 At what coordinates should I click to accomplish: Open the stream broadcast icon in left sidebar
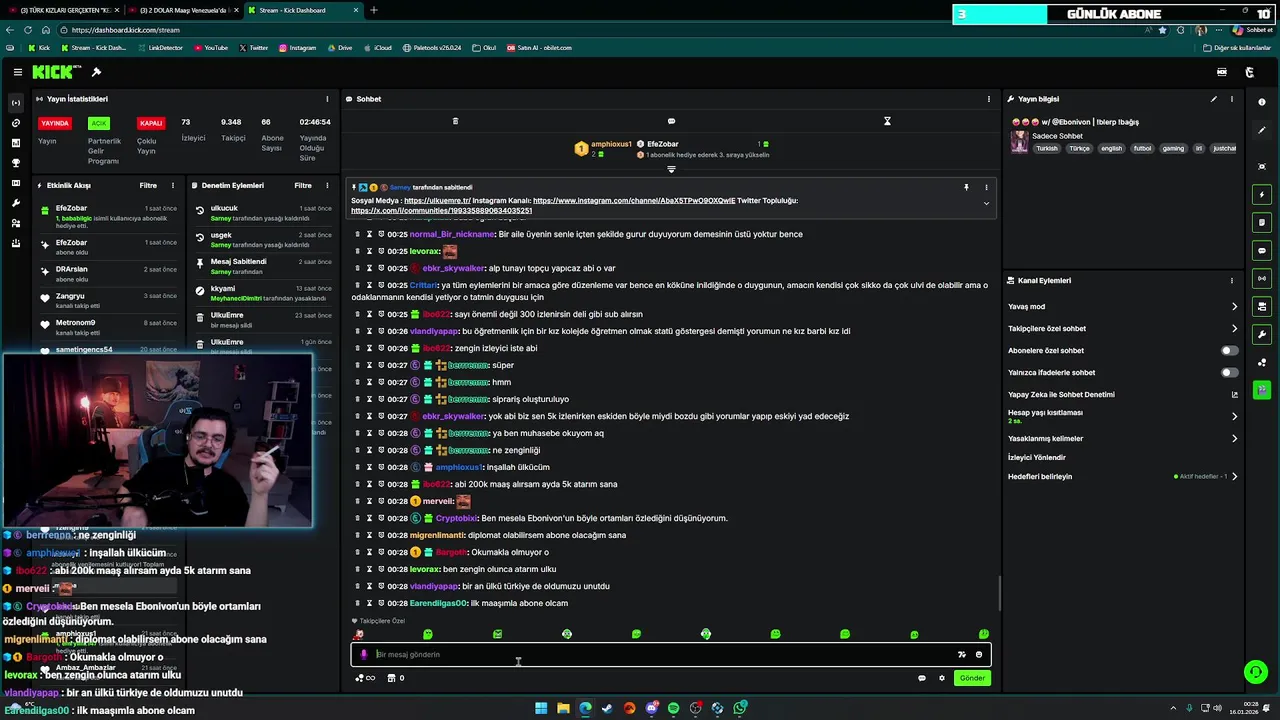pos(16,103)
